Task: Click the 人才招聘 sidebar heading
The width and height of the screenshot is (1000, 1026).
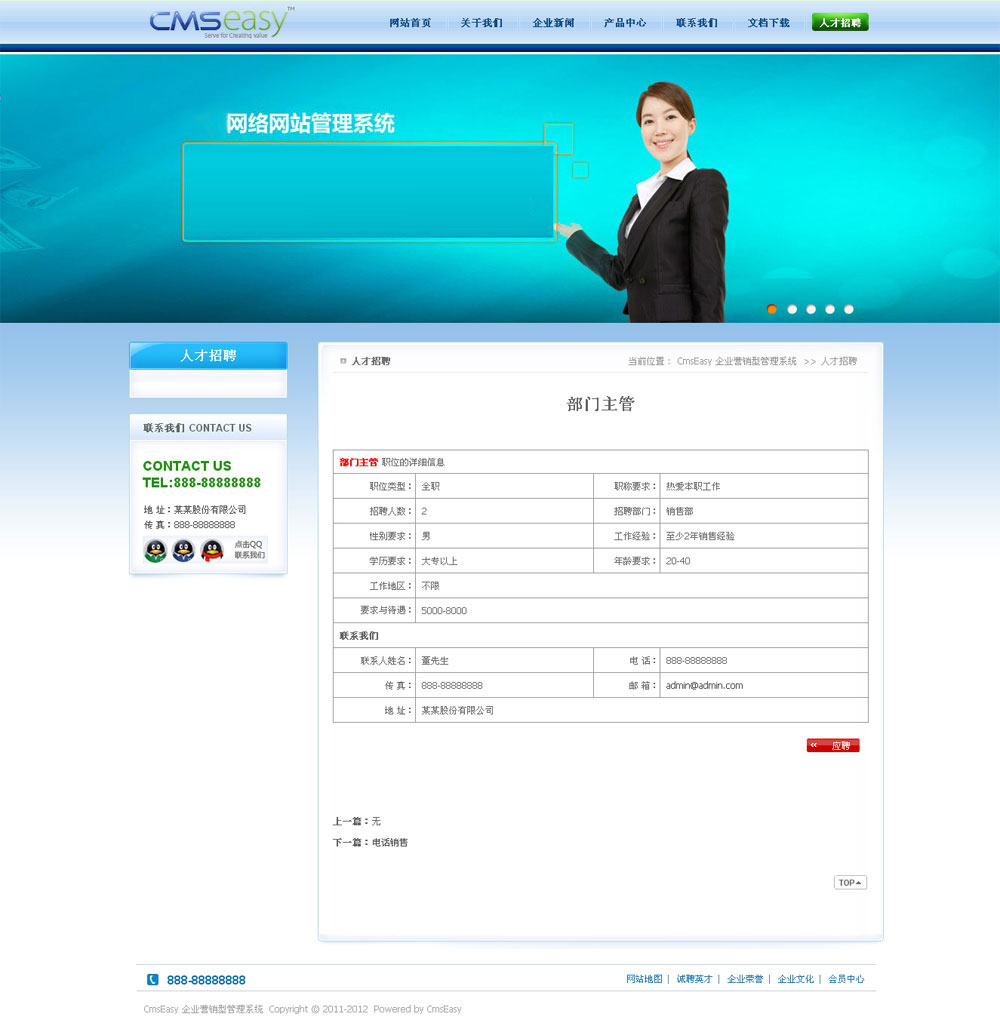Action: (x=208, y=355)
